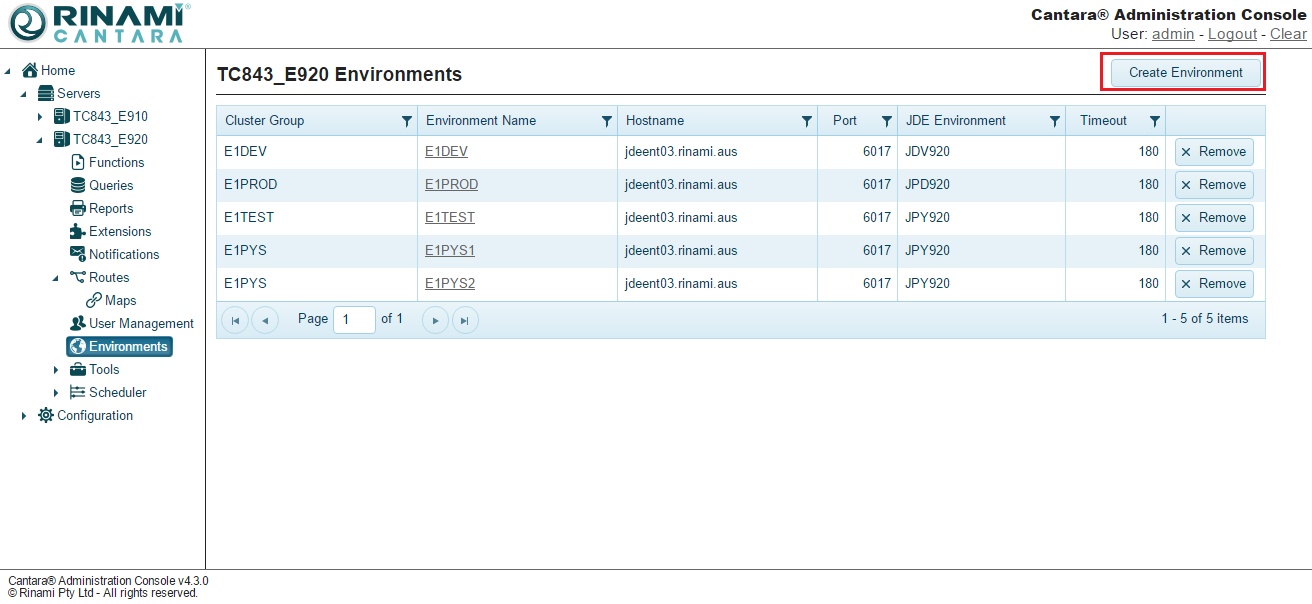Open the Port column filter

(886, 121)
